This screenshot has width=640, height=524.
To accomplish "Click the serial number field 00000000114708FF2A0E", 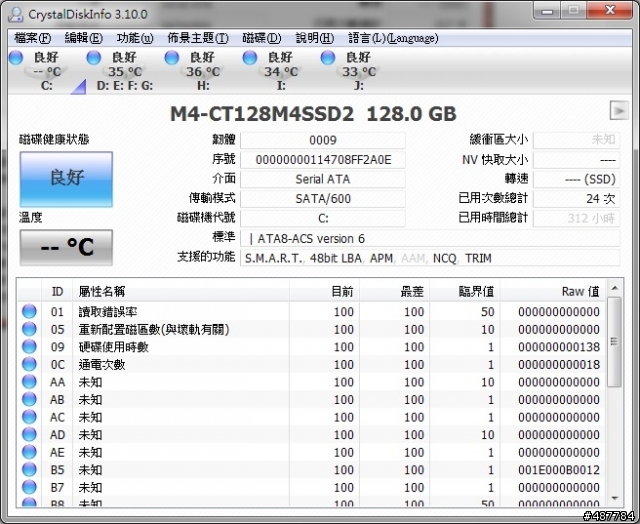I will [x=323, y=160].
